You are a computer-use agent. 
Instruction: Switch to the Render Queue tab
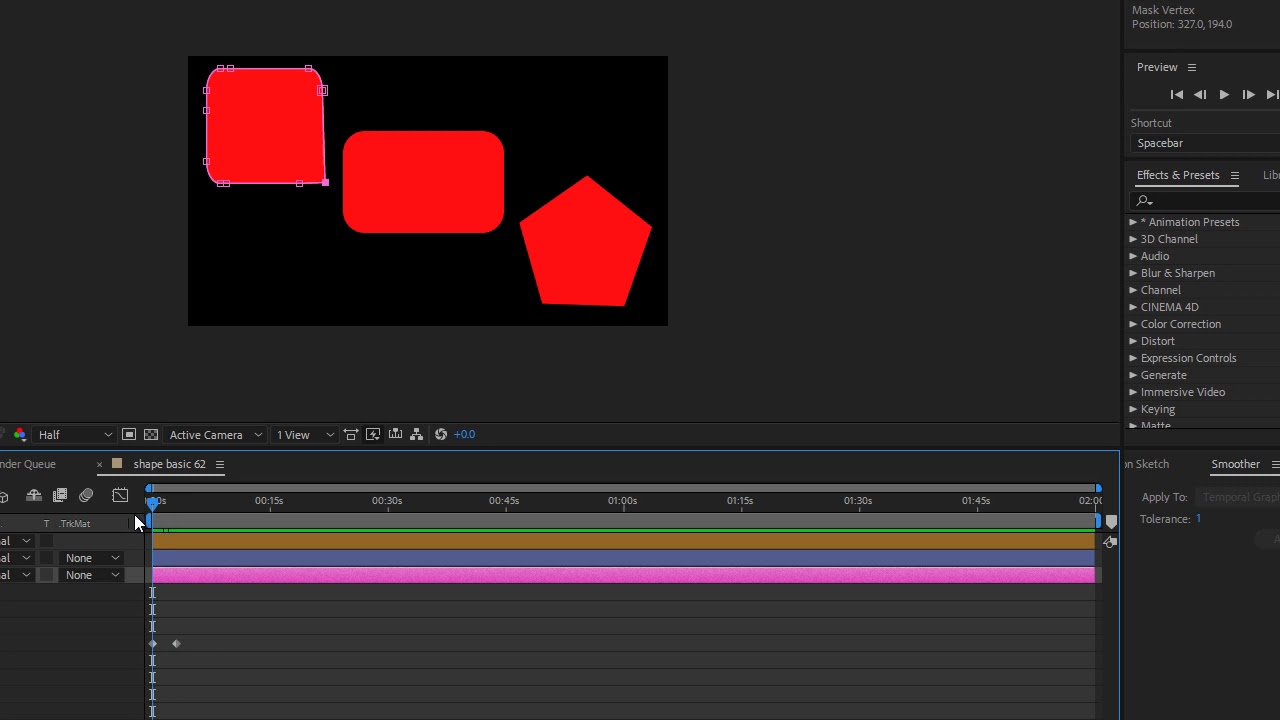pyautogui.click(x=28, y=464)
